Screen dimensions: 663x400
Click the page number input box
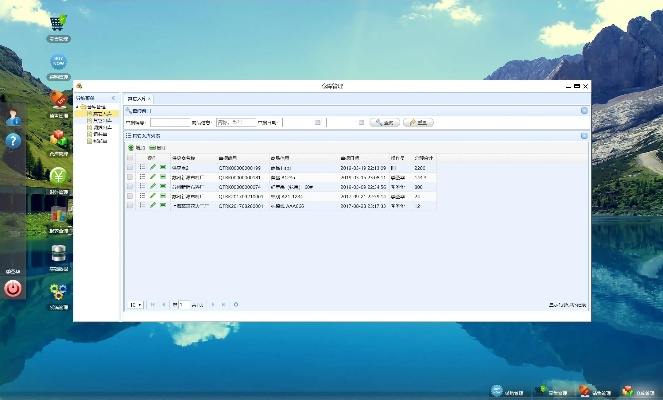tap(184, 304)
